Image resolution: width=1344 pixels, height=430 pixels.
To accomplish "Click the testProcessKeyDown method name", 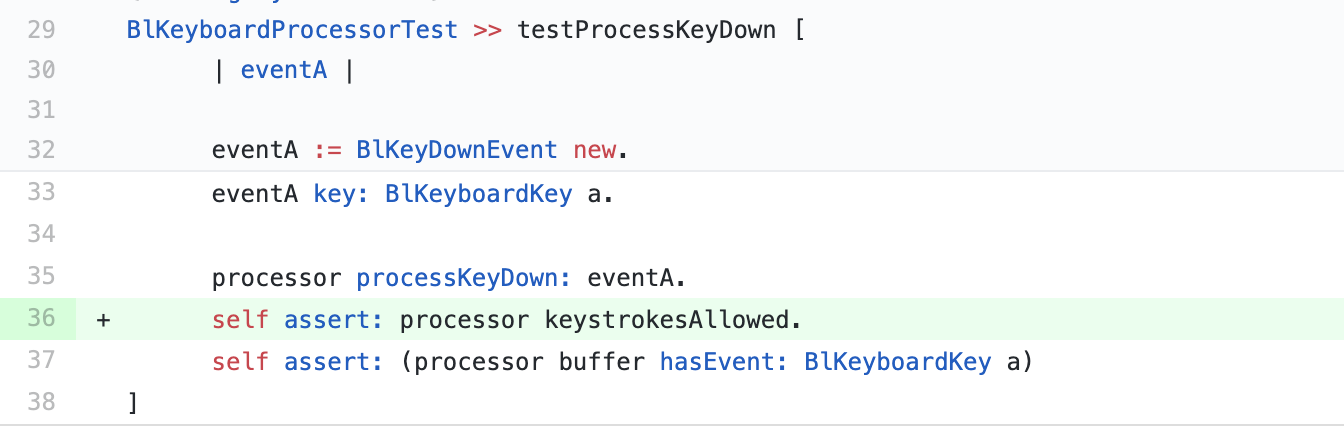I will pos(646,29).
